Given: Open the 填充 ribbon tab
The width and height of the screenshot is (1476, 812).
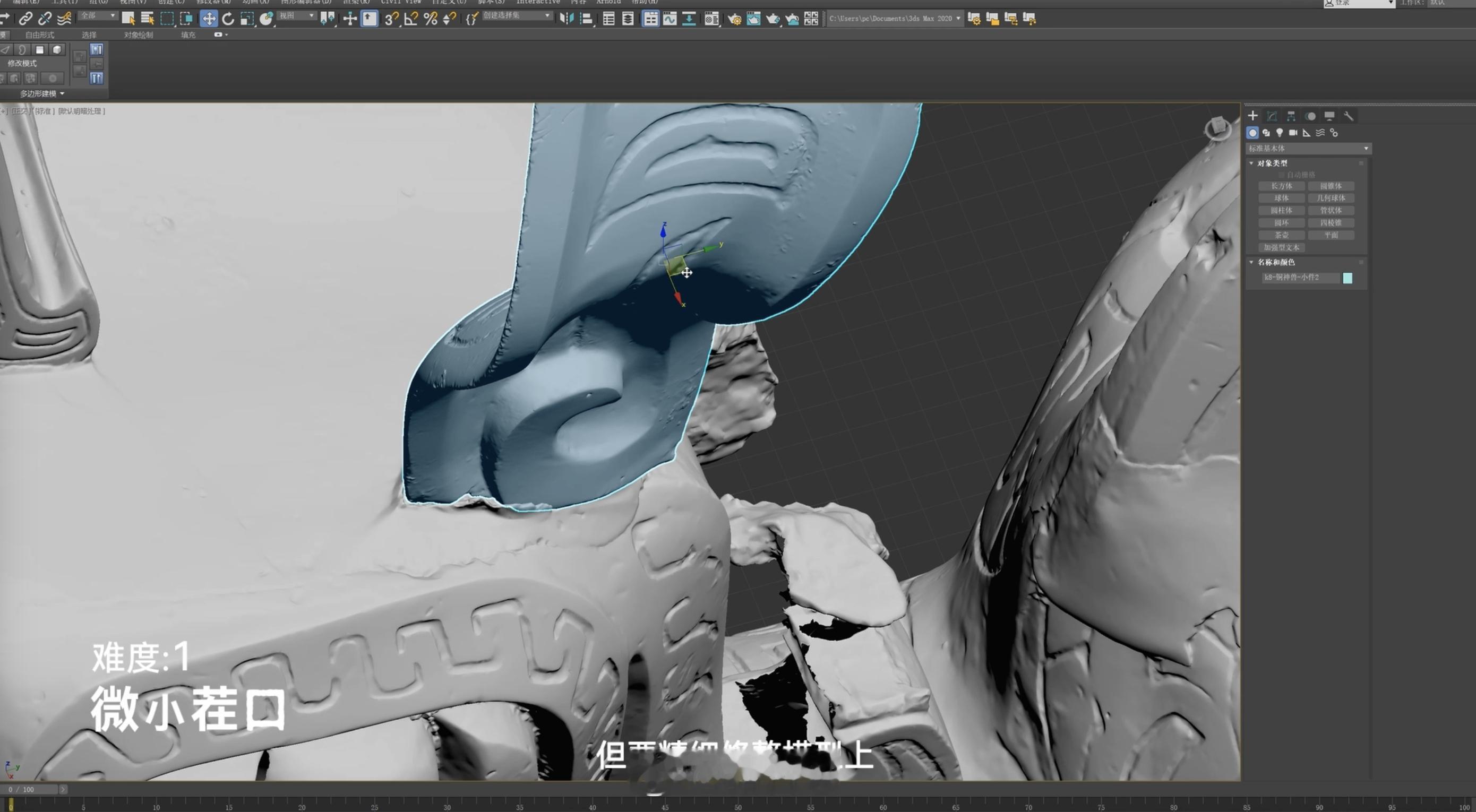Looking at the screenshot, I should pyautogui.click(x=188, y=35).
